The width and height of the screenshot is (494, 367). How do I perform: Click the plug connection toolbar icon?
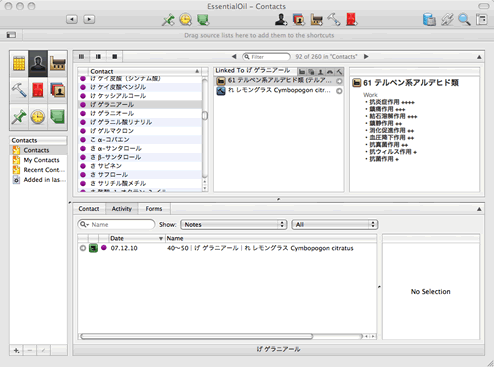(x=447, y=20)
